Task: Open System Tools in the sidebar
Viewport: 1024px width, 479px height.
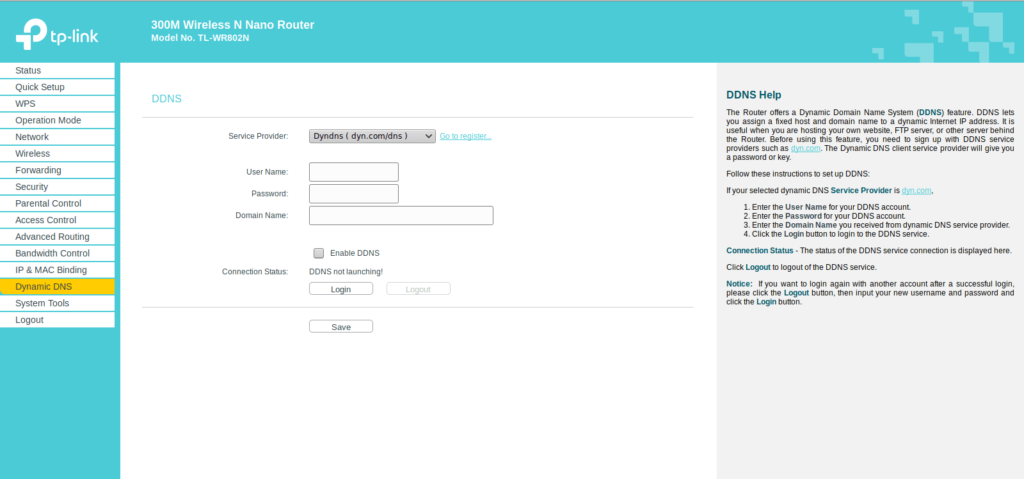Action: [42, 303]
